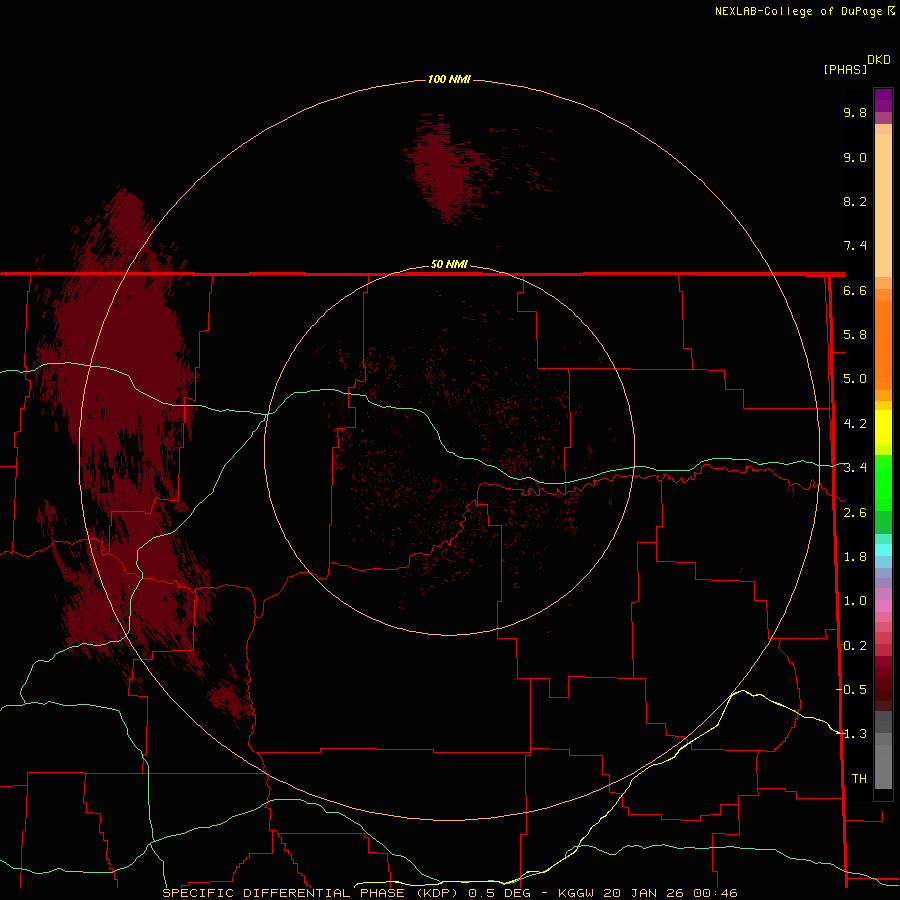Screen dimensions: 900x900
Task: Click the bright green swatch on the color bar
Action: 883,482
